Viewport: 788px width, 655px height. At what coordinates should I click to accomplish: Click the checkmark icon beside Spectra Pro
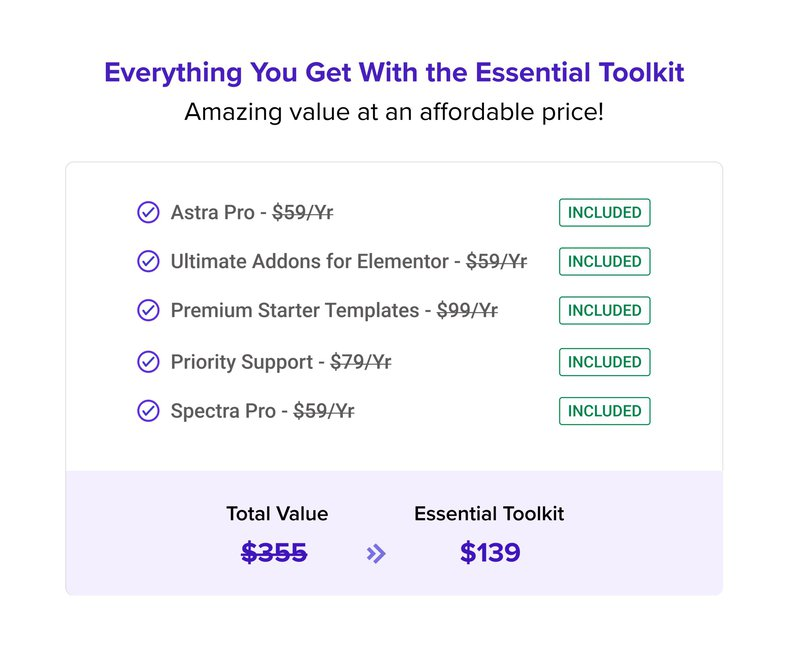tap(148, 411)
